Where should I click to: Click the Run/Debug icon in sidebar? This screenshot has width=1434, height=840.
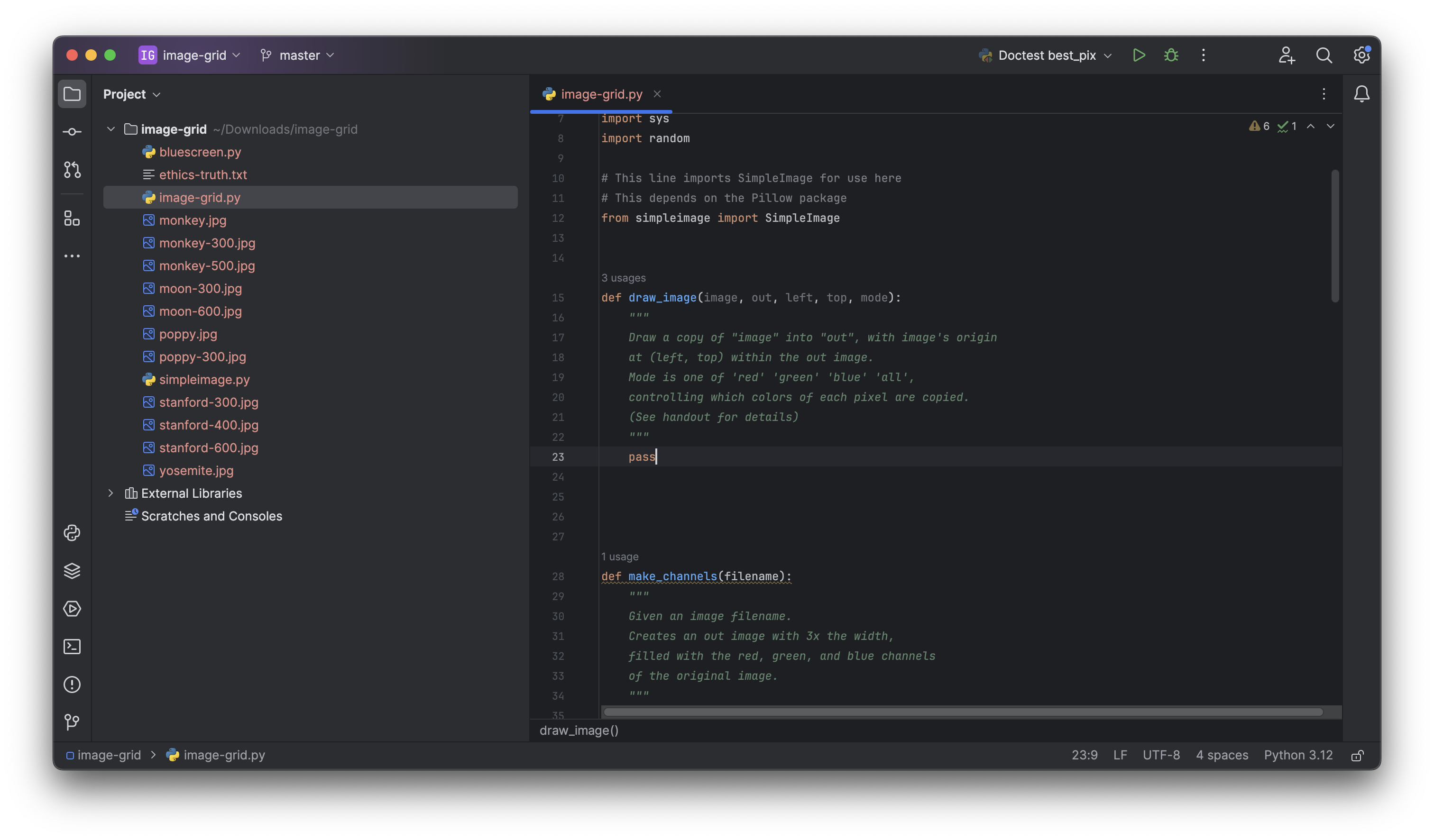click(x=72, y=609)
